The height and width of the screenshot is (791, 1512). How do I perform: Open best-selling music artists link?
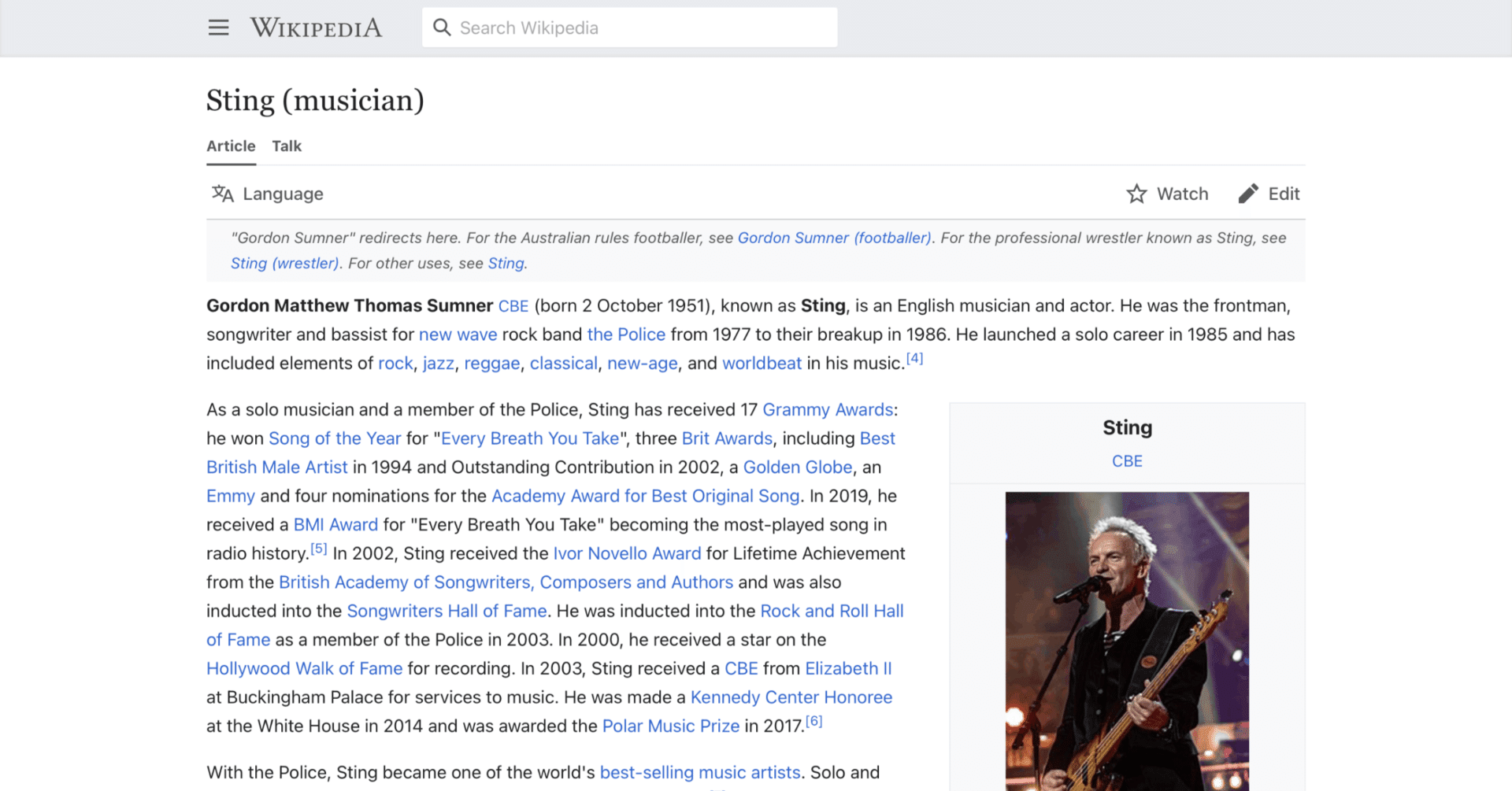pyautogui.click(x=700, y=773)
